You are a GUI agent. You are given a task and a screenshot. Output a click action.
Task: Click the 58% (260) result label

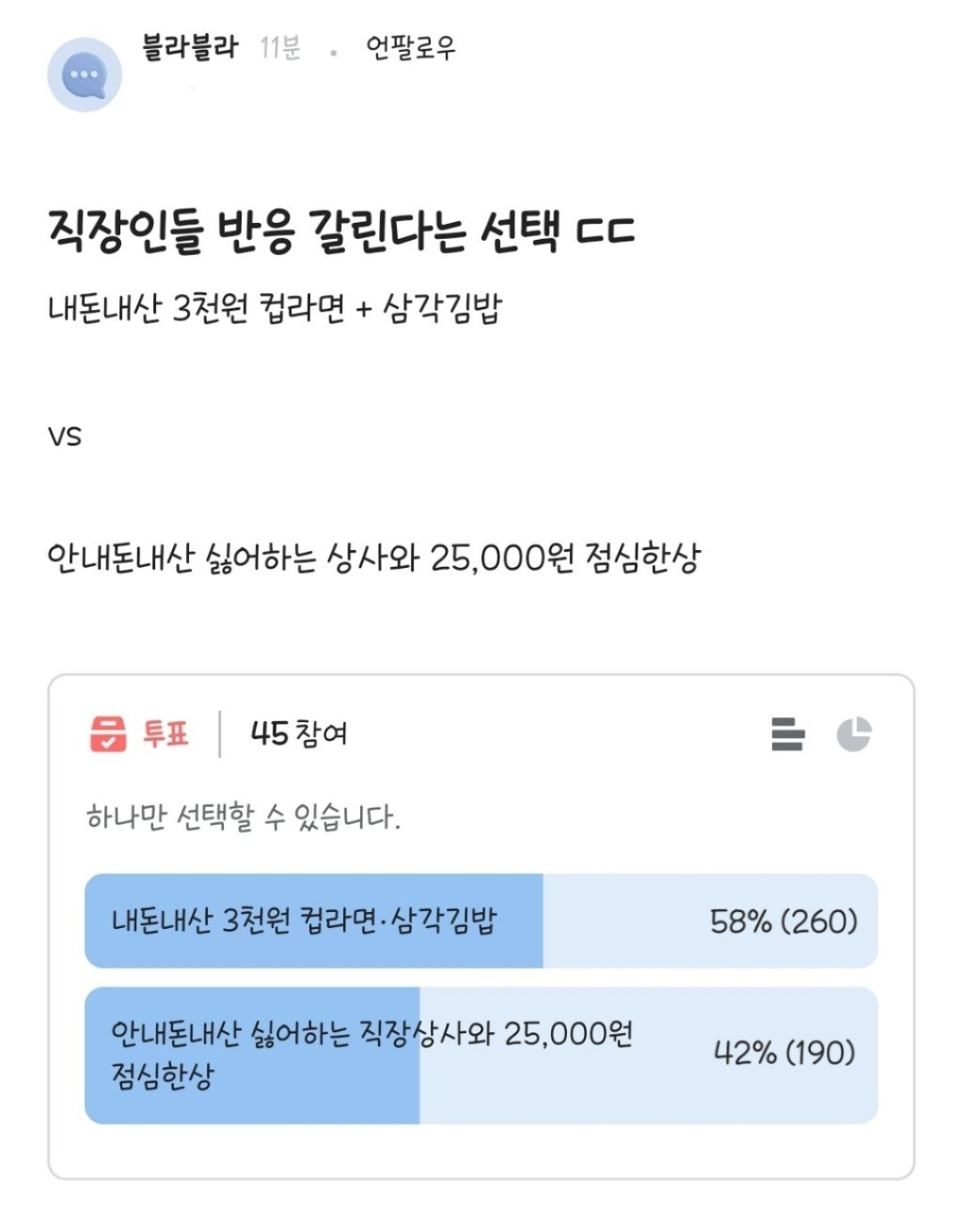(784, 921)
